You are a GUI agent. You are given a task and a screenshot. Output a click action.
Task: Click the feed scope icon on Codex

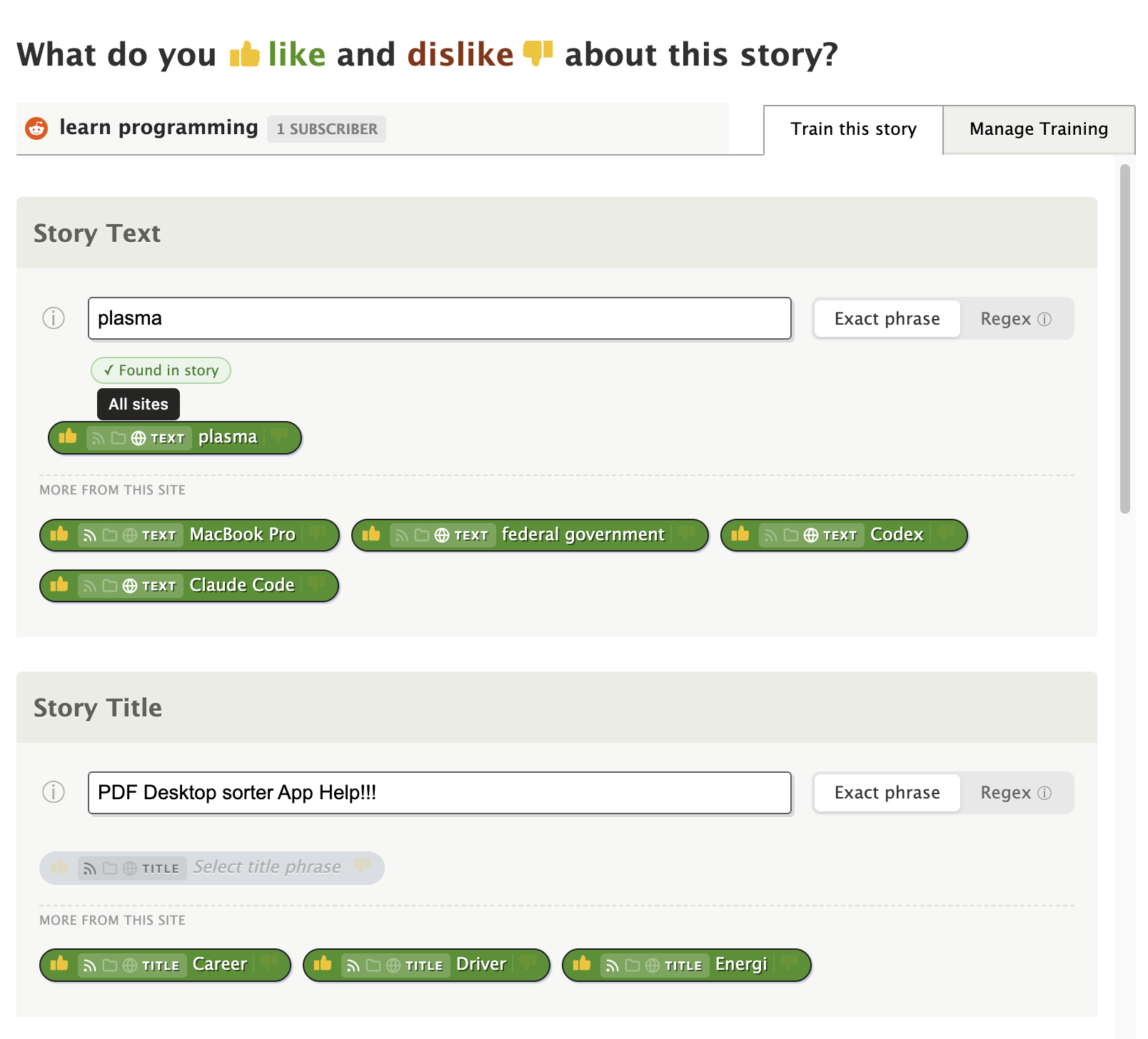pos(771,535)
